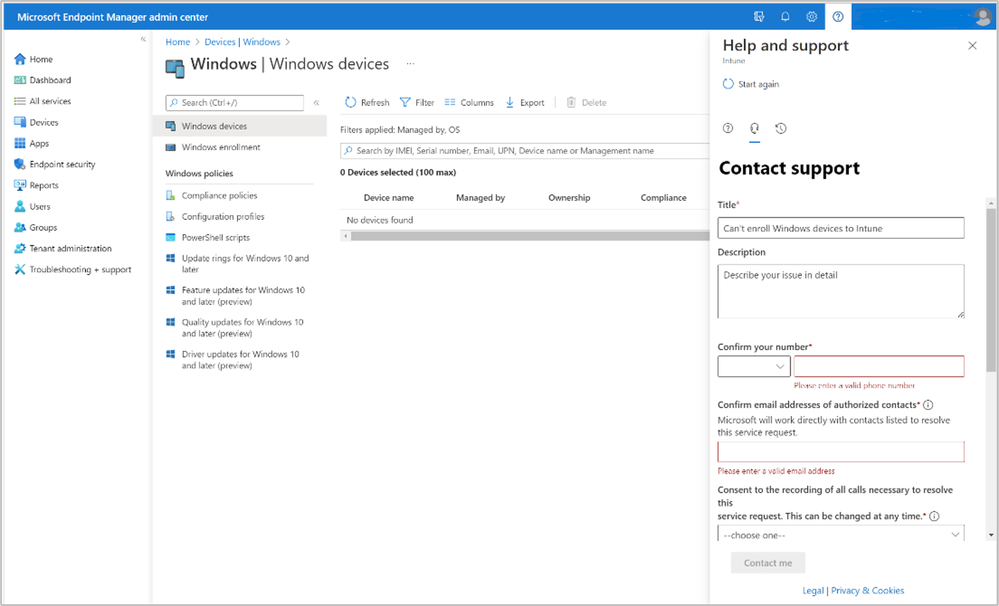Open the account avatar menu
This screenshot has height=606, width=999.
coord(982,17)
